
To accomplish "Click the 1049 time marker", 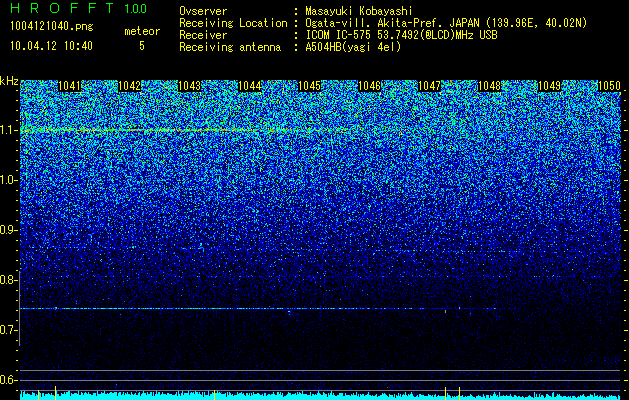I will click(x=549, y=86).
